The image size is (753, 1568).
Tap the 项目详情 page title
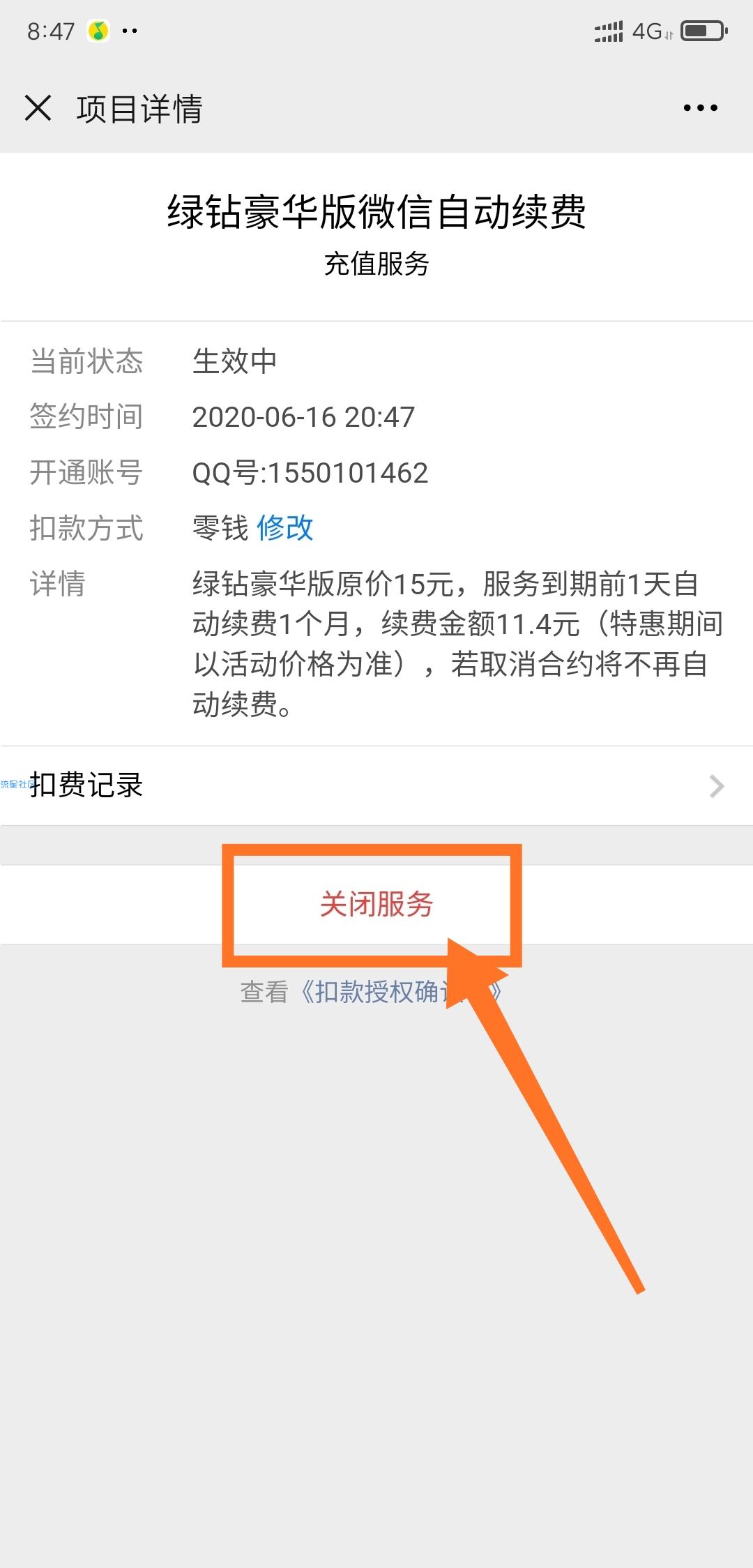click(139, 109)
